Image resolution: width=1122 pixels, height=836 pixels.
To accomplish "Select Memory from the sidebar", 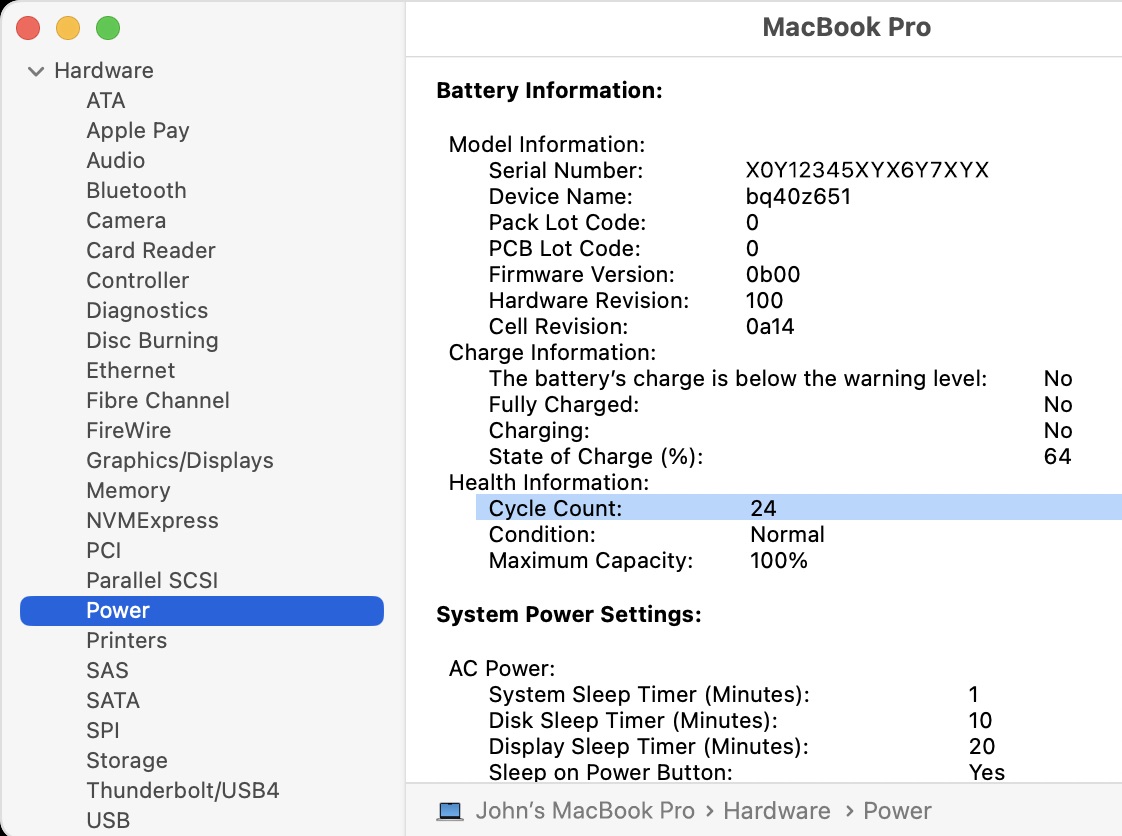I will click(128, 490).
